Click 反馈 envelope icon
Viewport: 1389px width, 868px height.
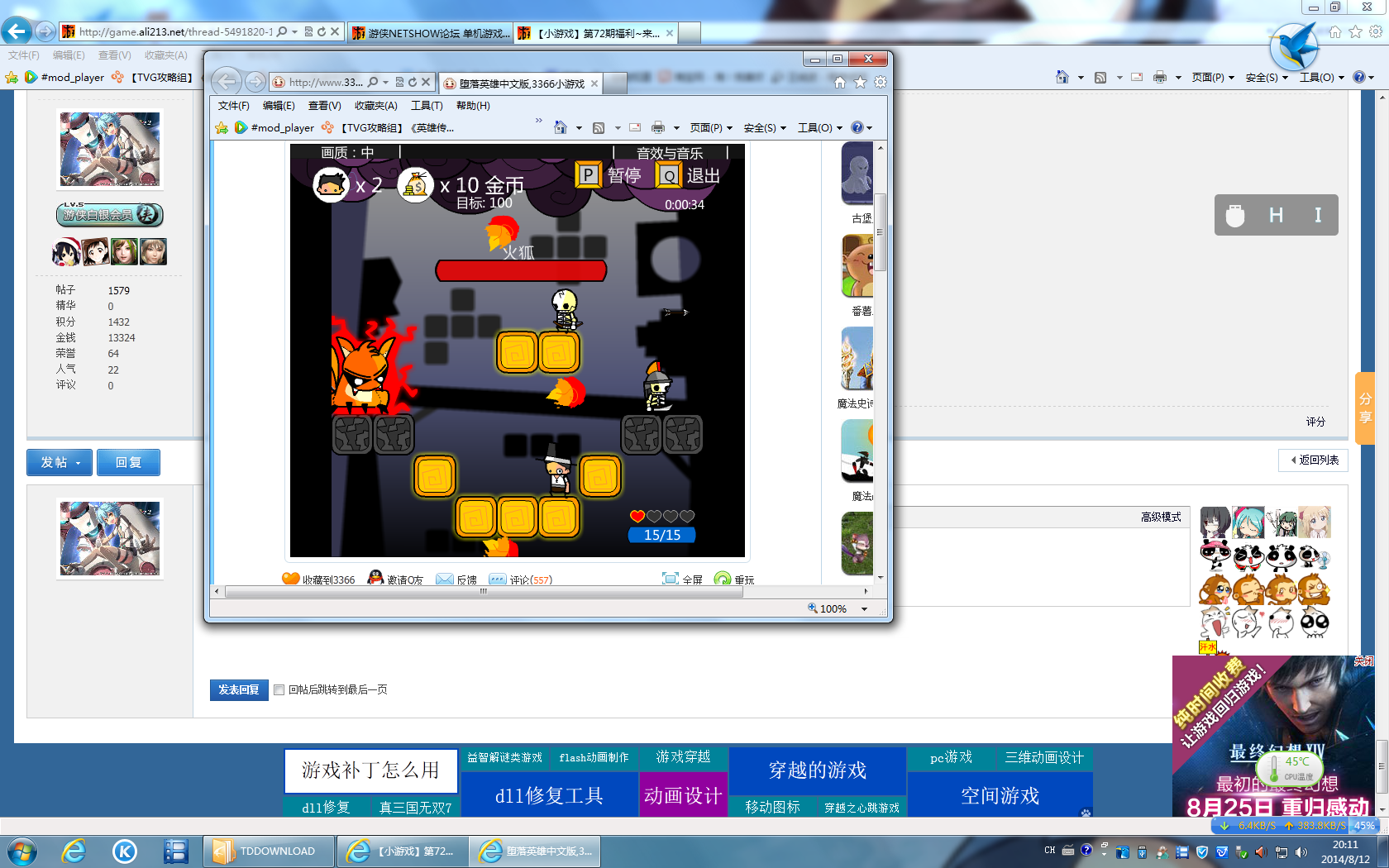(445, 579)
